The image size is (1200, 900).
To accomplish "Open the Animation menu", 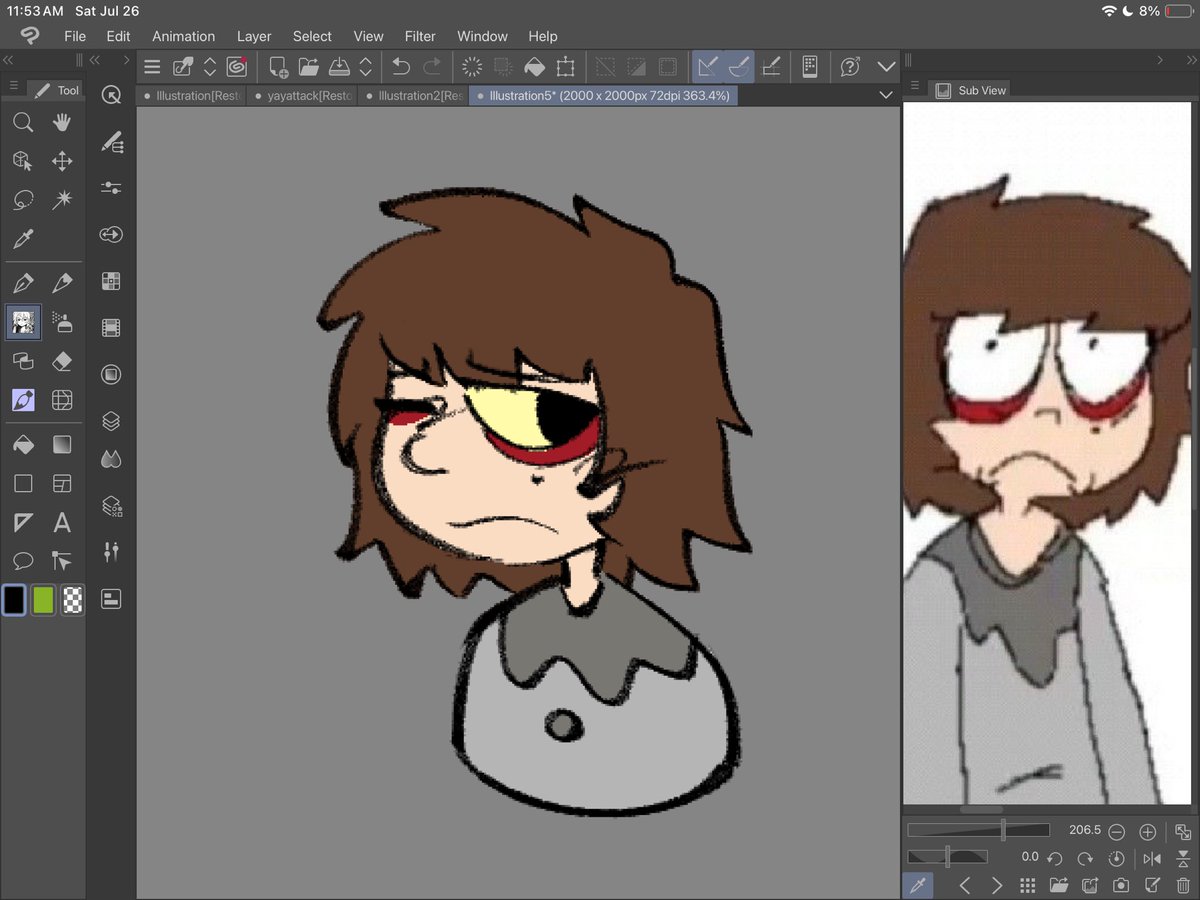I will 183,36.
